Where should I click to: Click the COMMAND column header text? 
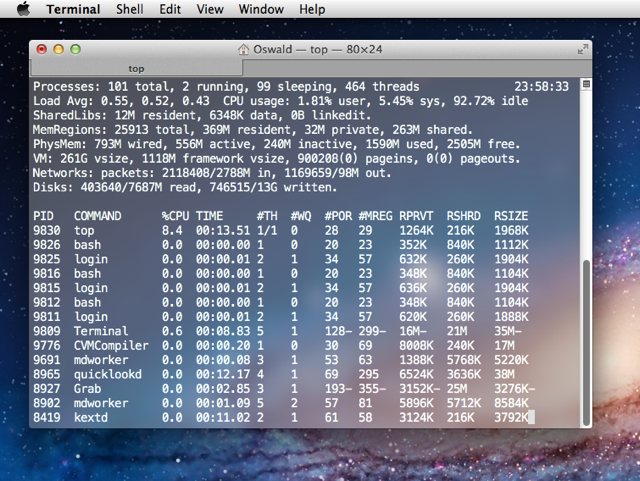(x=98, y=215)
